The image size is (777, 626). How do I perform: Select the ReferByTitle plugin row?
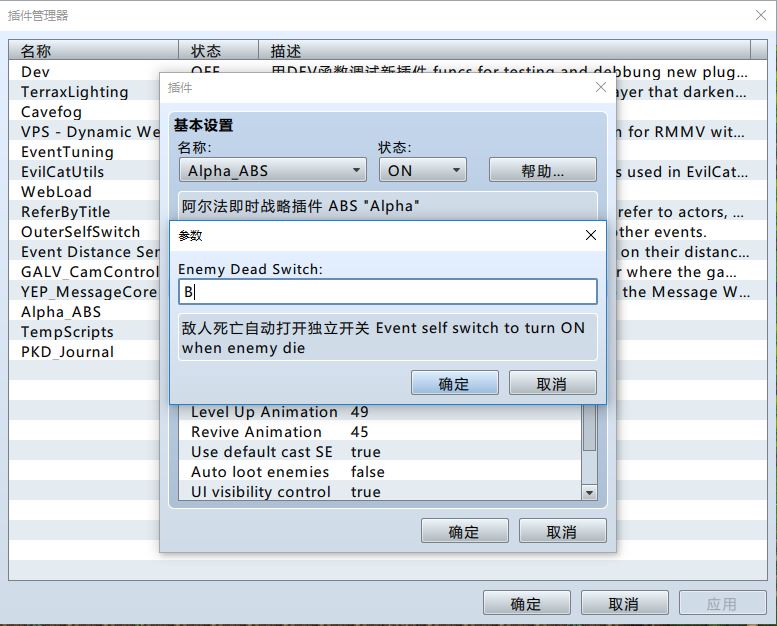click(x=84, y=212)
